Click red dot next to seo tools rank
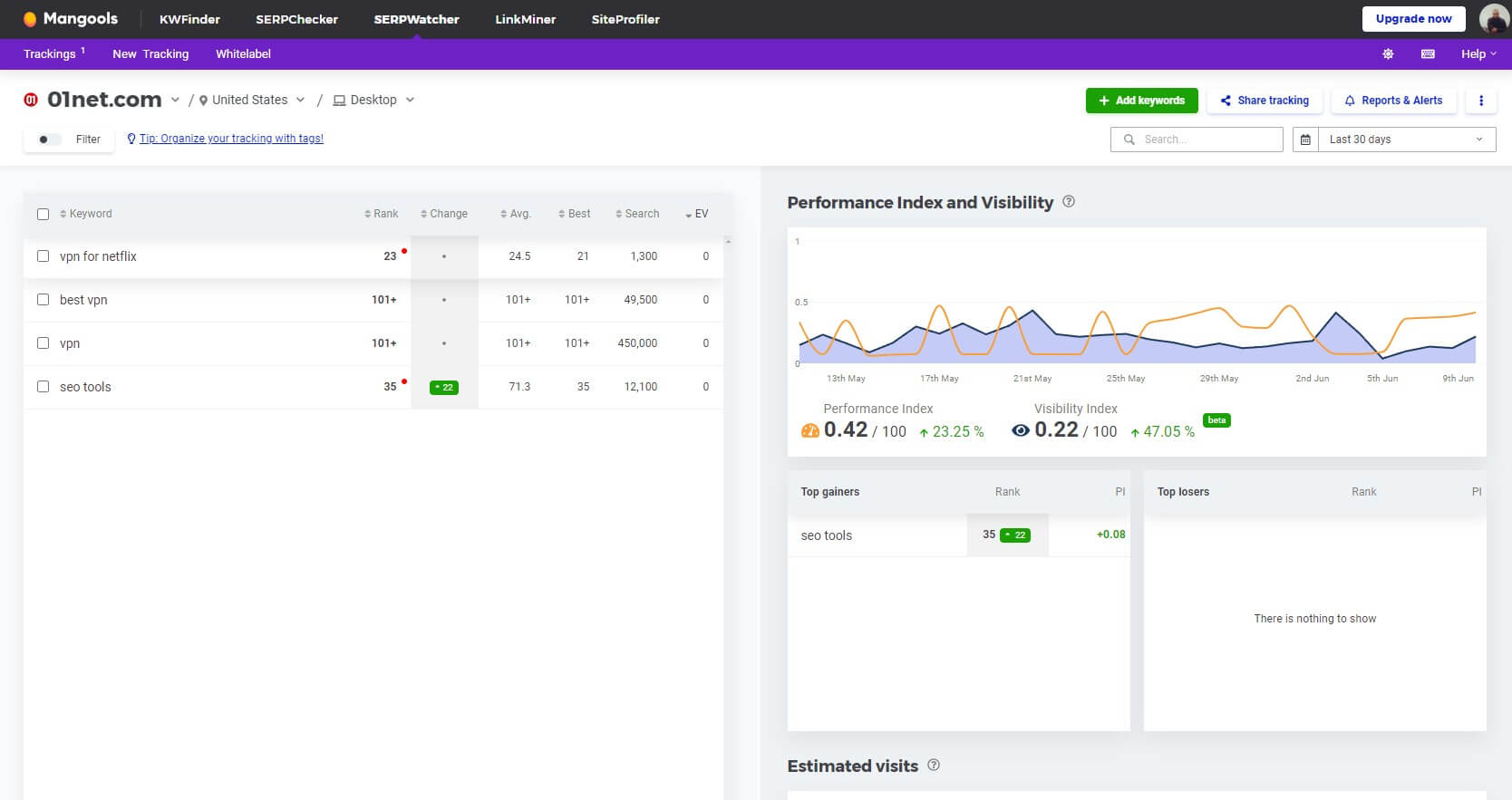The width and height of the screenshot is (1512, 800). tap(403, 381)
